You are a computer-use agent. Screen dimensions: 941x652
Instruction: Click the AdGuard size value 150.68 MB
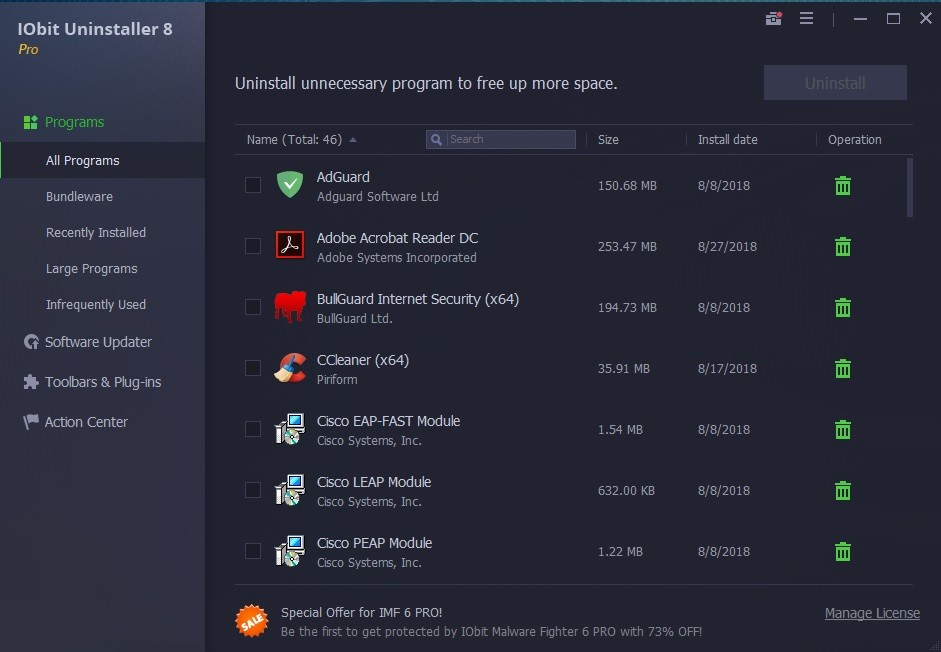[627, 186]
